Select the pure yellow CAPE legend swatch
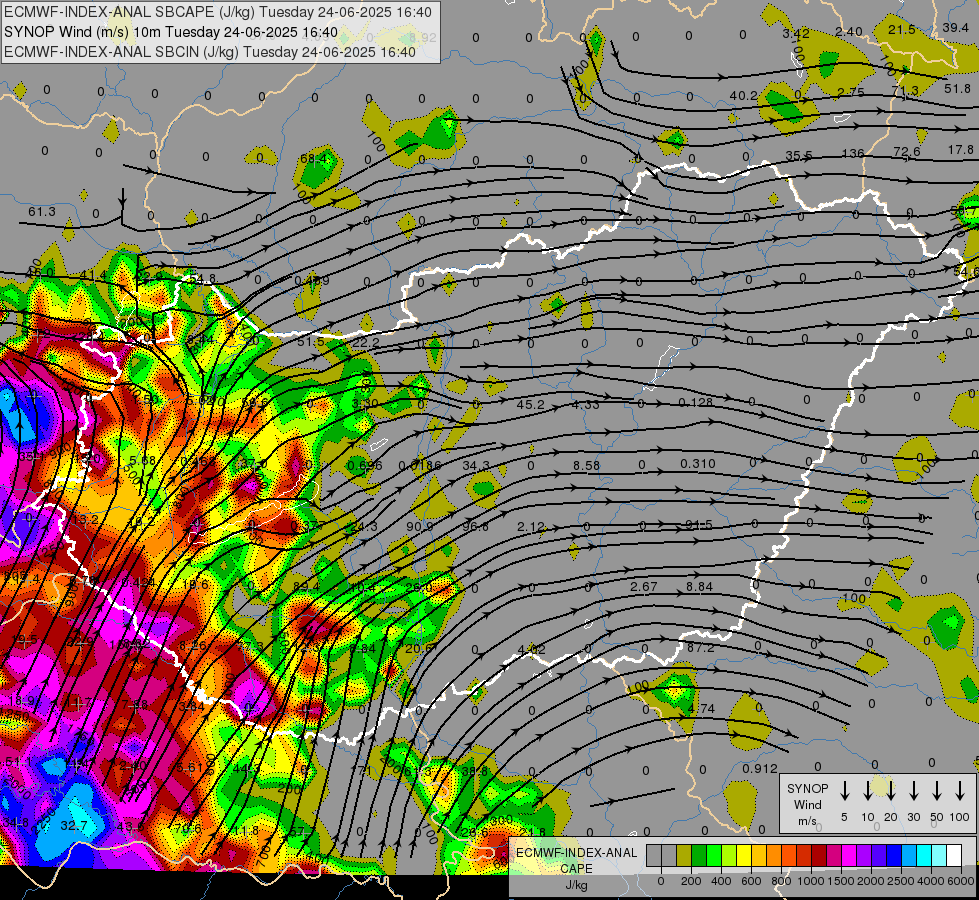This screenshot has height=900, width=979. click(744, 856)
